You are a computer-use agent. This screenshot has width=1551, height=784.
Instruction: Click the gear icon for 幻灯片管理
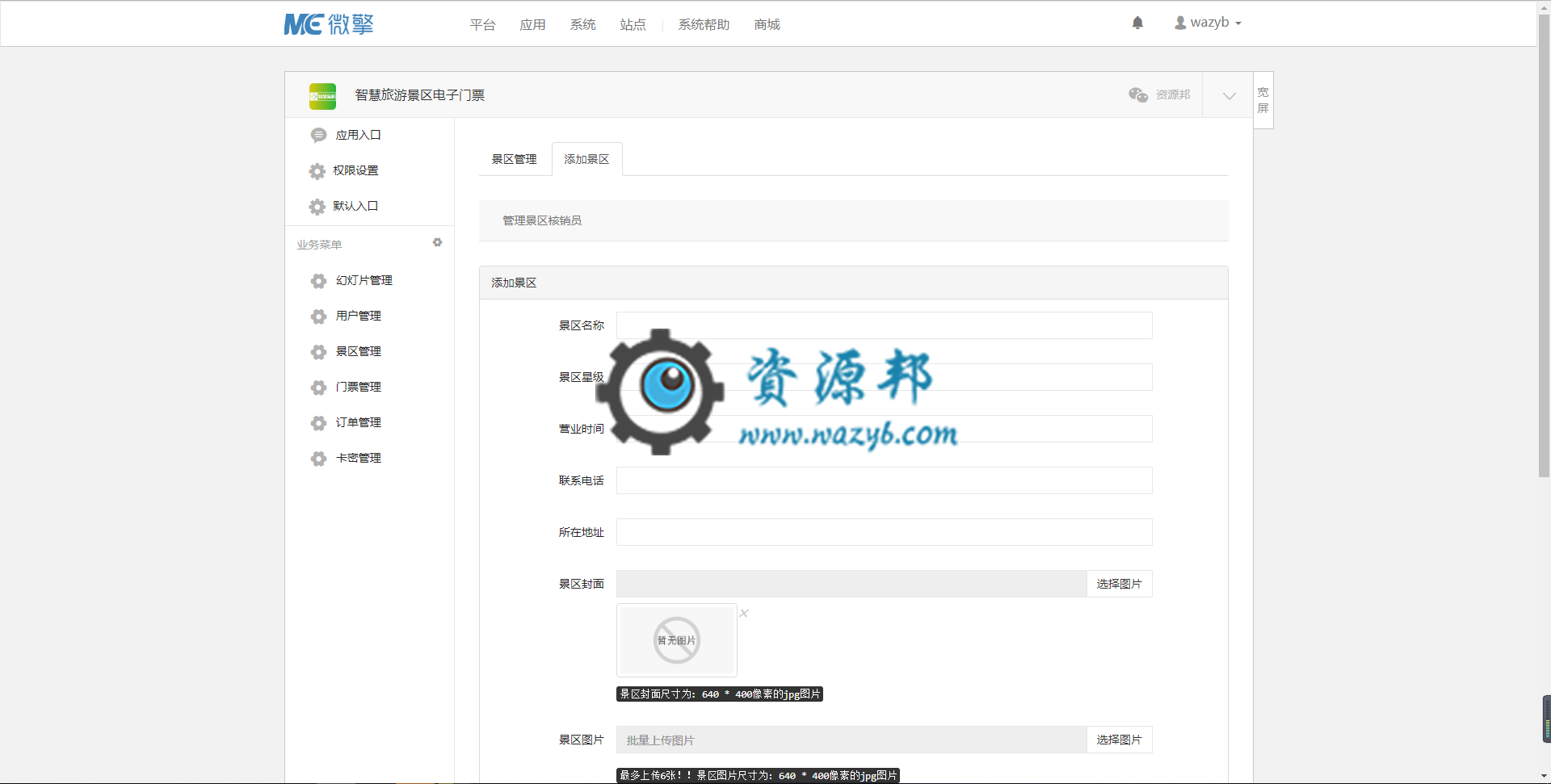tap(318, 281)
